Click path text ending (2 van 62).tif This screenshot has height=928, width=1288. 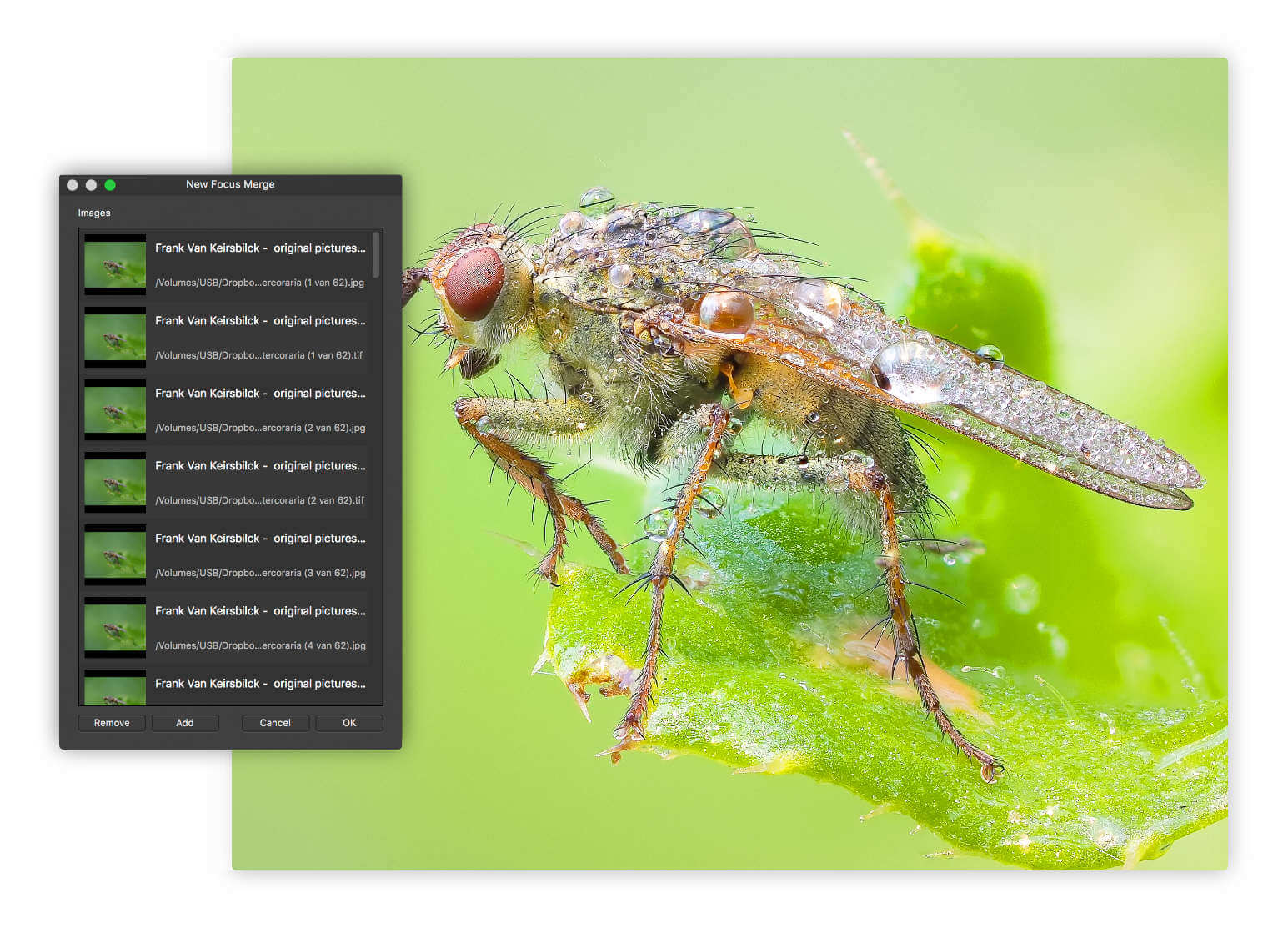click(260, 500)
